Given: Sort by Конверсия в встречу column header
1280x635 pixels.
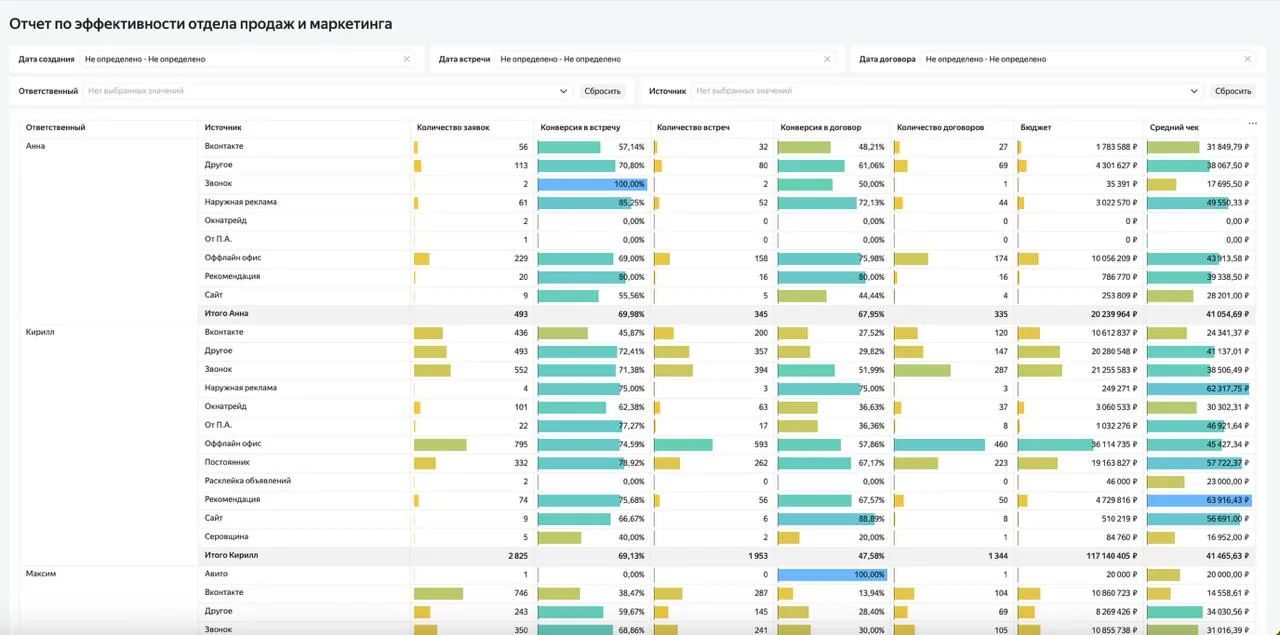Looking at the screenshot, I should [x=580, y=128].
